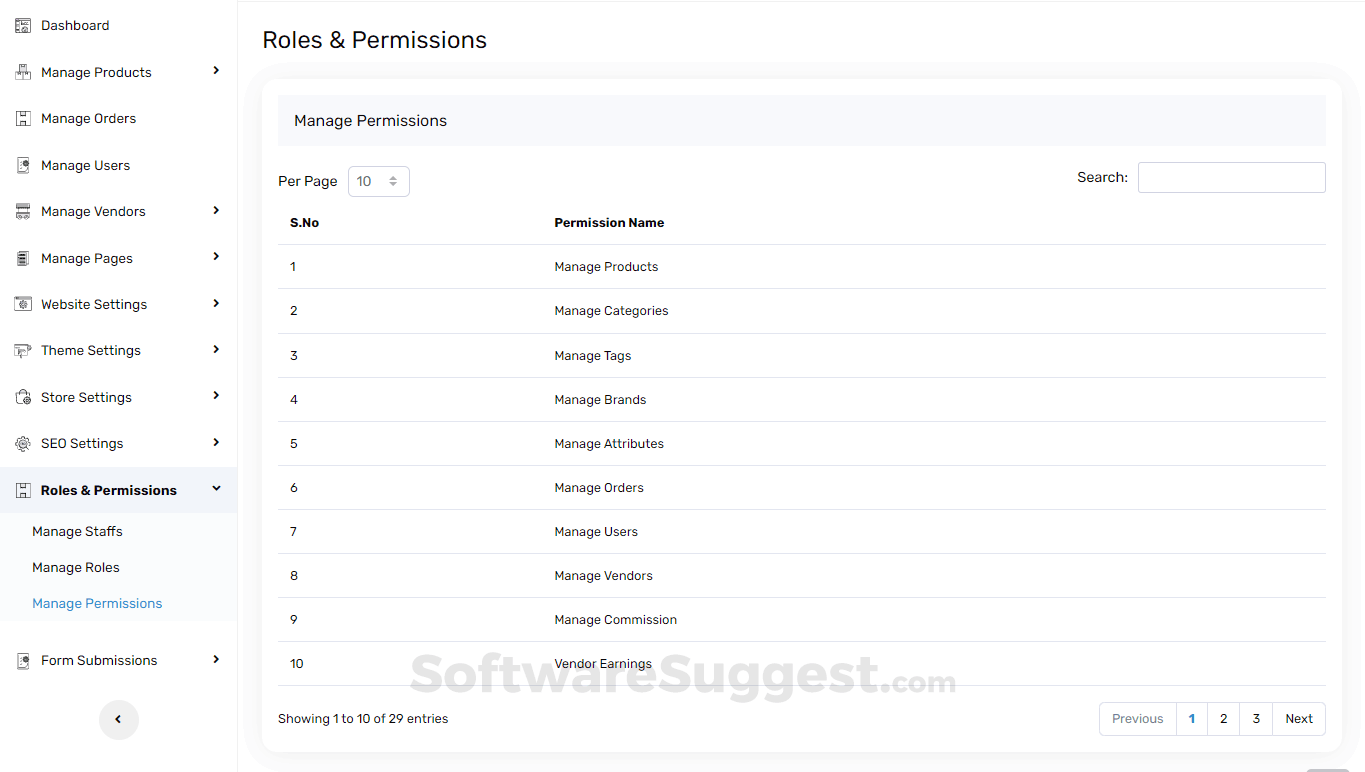Viewport: 1365px width, 772px height.
Task: Click the Manage Products sidebar icon
Action: 21,71
